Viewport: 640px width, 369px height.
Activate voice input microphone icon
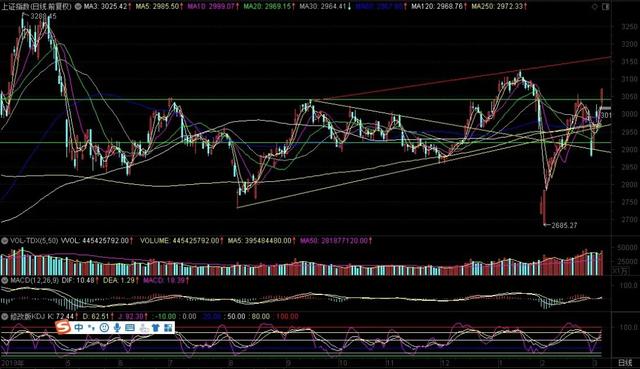tap(117, 327)
